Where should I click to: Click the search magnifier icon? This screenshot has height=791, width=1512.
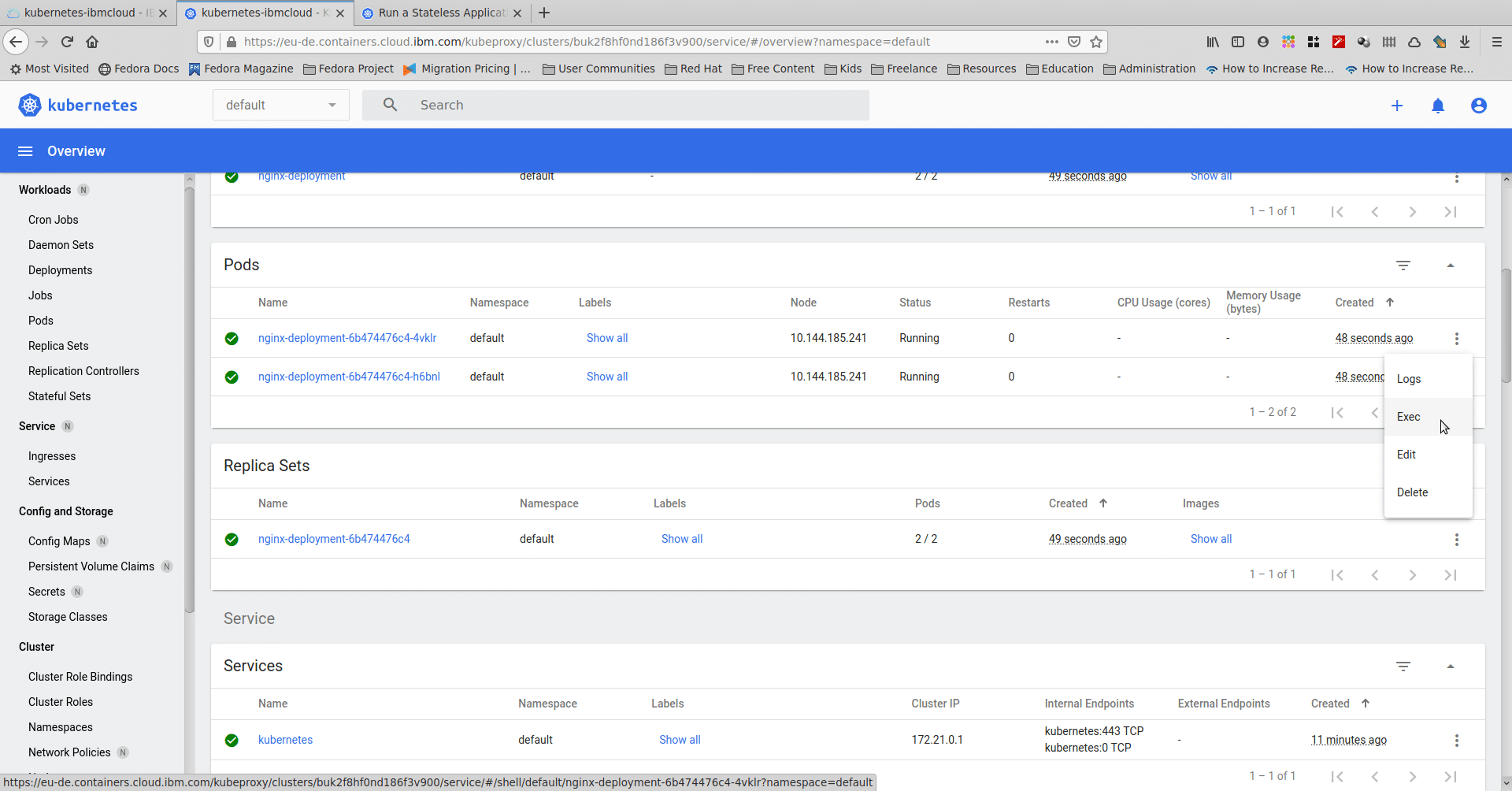tap(390, 105)
